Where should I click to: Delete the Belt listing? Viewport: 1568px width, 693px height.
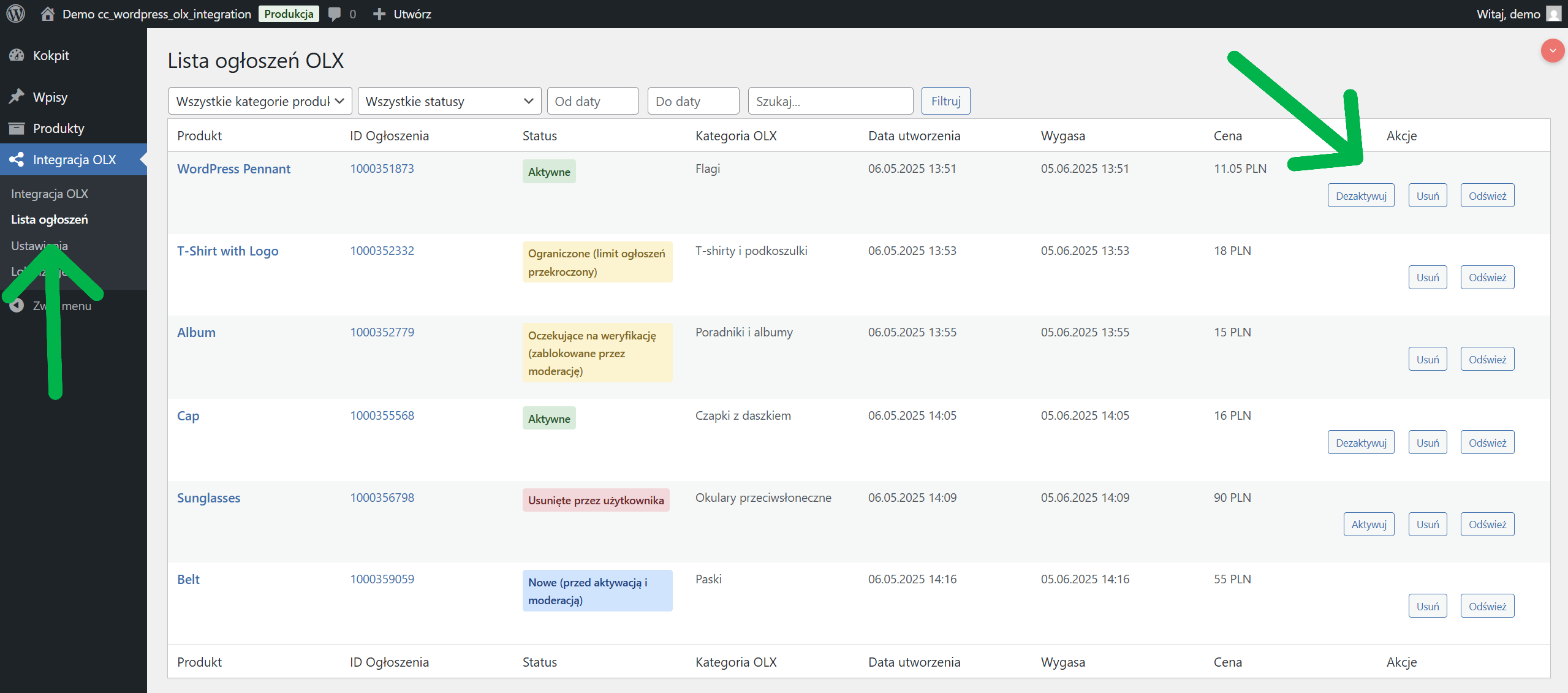(x=1428, y=606)
